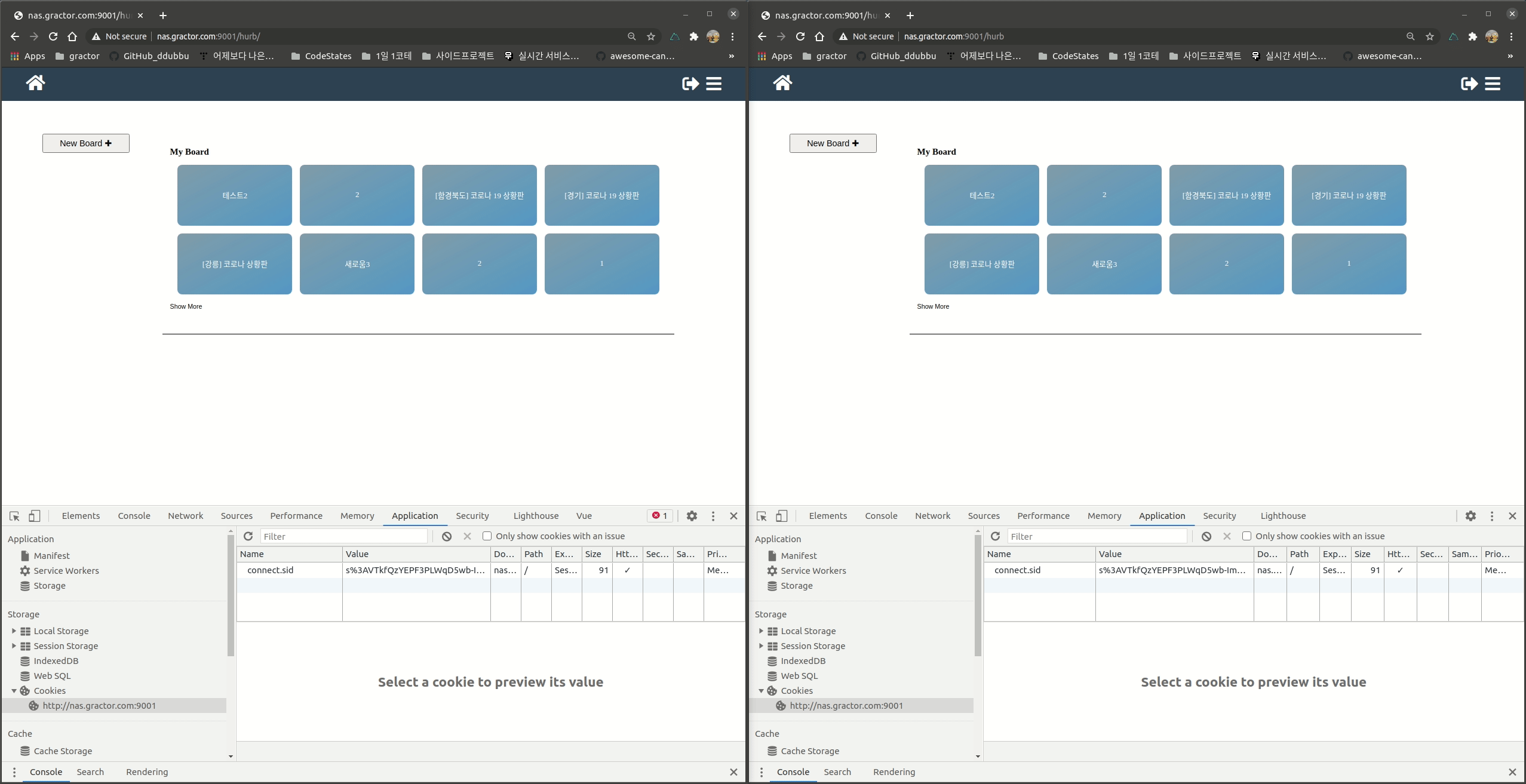The image size is (1526, 784).
Task: Collapse Cookies tree in left DevTools
Action: (14, 690)
